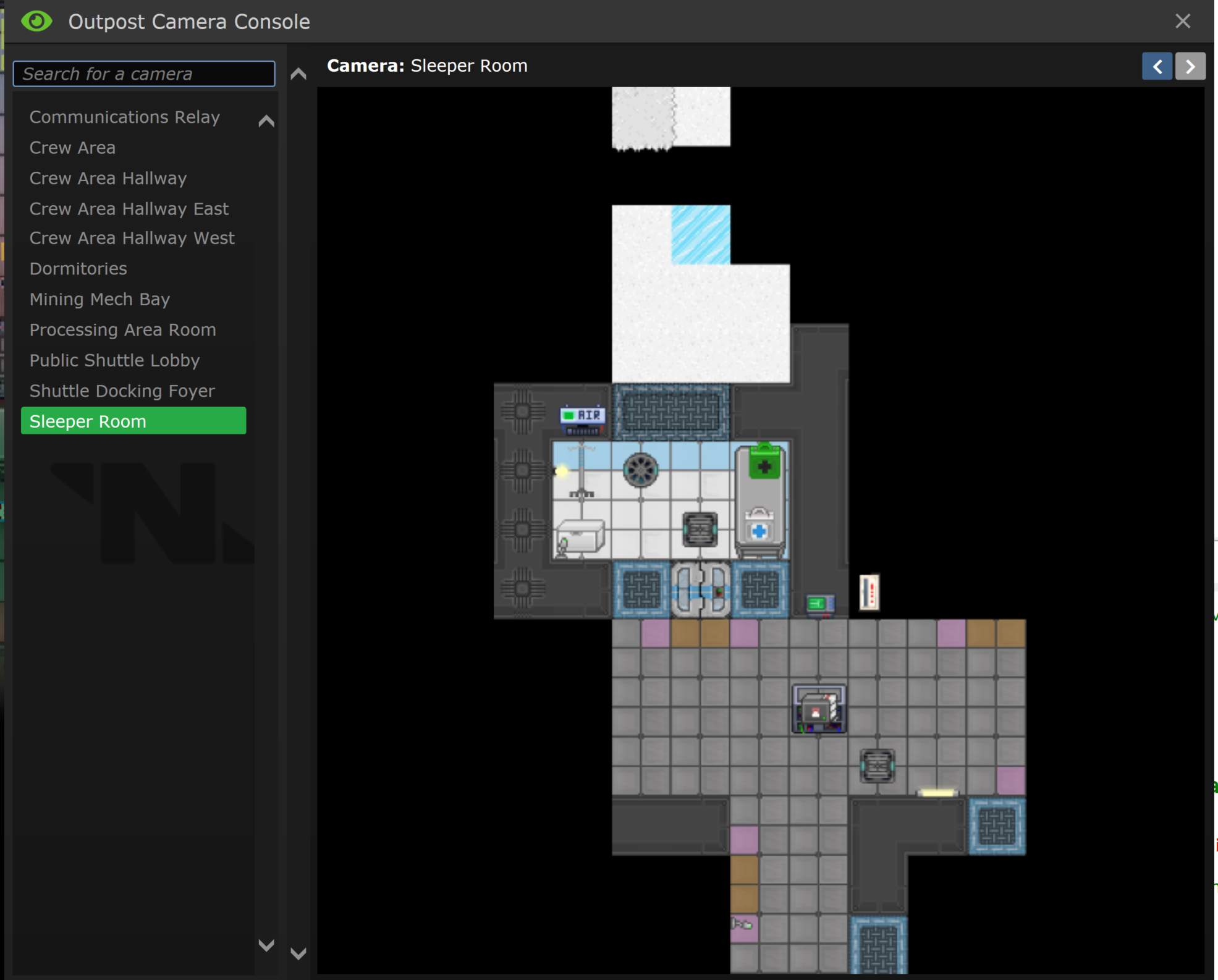Click the Search for a camera field
The height and width of the screenshot is (980, 1218).
click(144, 74)
